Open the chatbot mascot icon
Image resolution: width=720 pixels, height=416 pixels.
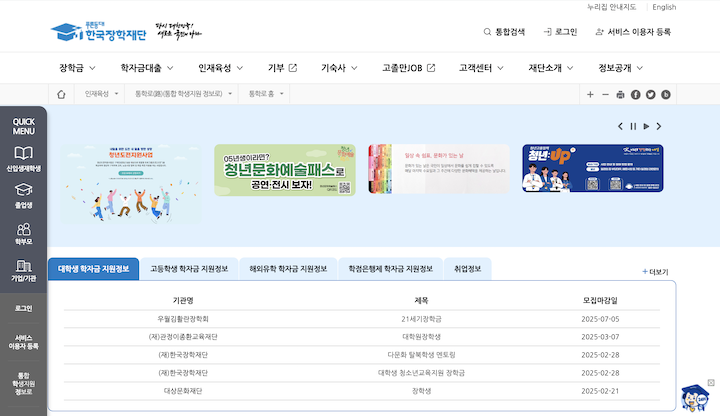(x=695, y=398)
